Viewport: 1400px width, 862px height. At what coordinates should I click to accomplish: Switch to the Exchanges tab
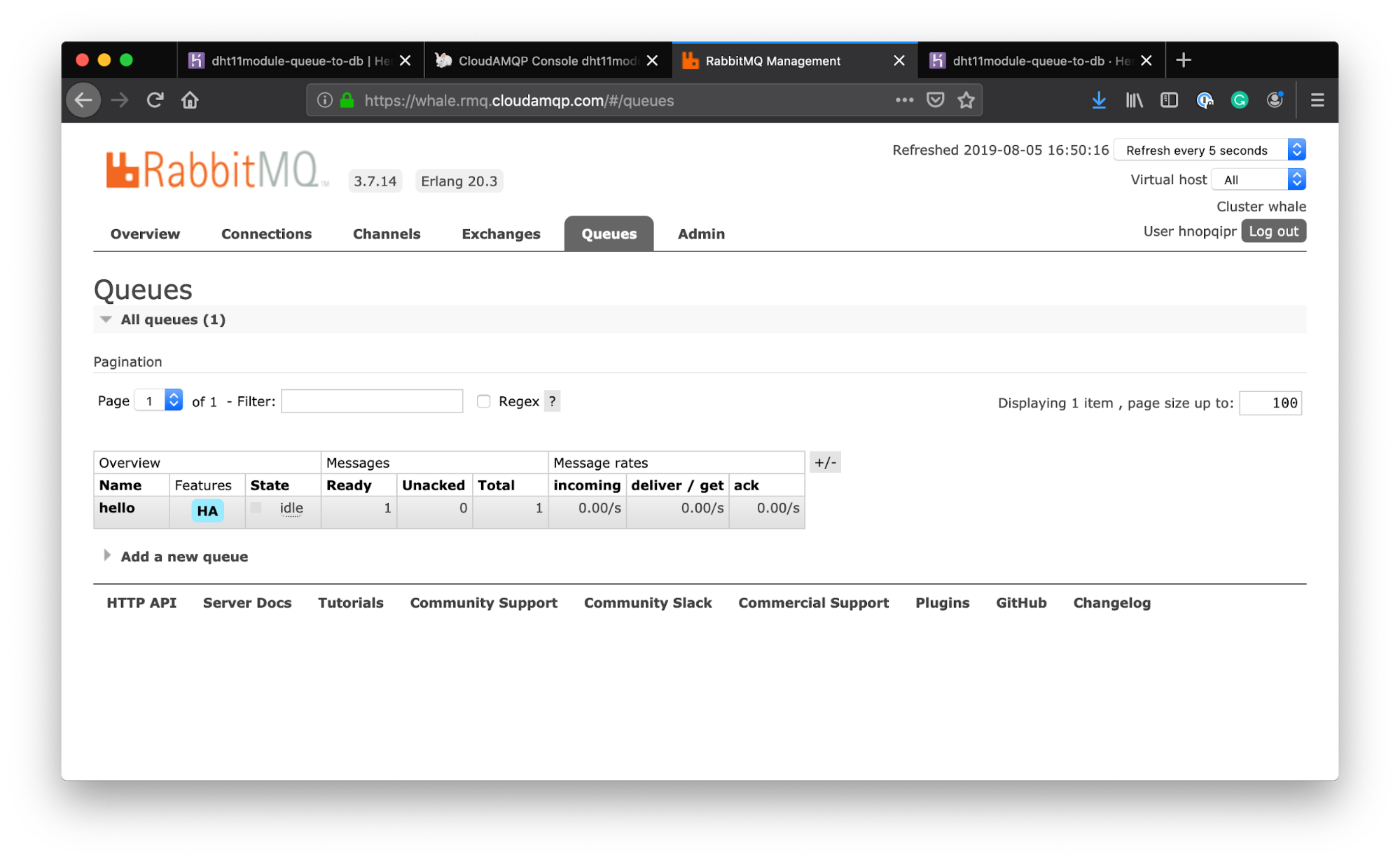tap(501, 234)
